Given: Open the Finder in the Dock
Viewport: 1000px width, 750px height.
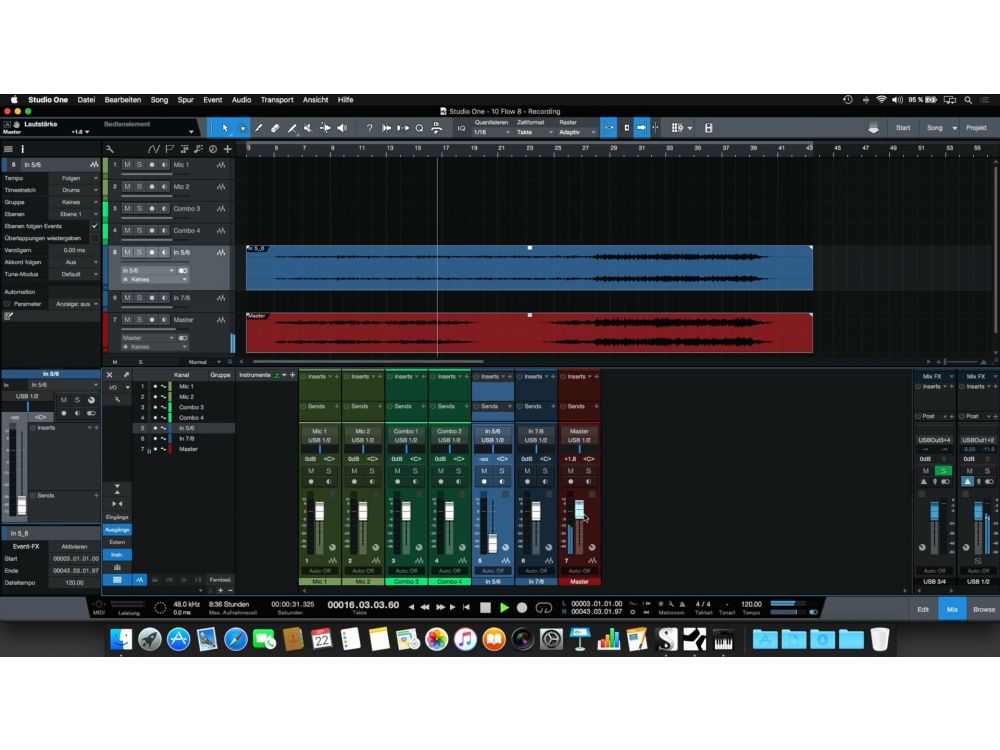Looking at the screenshot, I should pyautogui.click(x=121, y=639).
